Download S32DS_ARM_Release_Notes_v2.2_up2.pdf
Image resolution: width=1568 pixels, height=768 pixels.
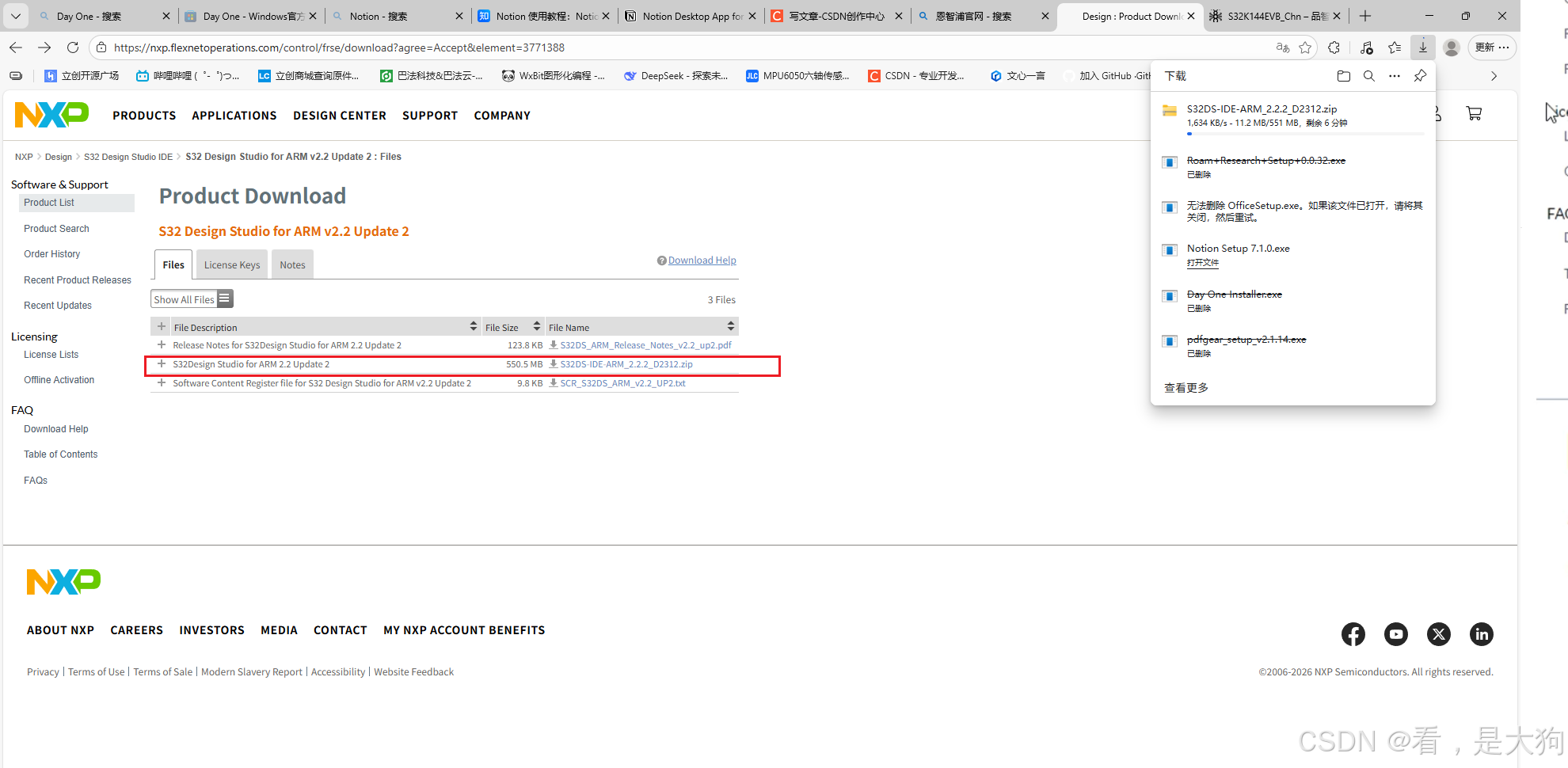pos(645,345)
